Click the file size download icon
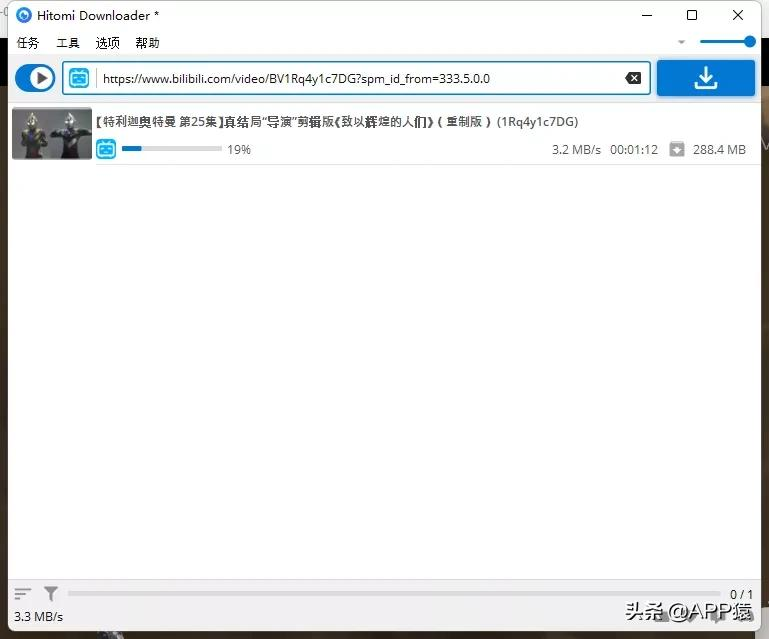This screenshot has width=769, height=639. (677, 149)
